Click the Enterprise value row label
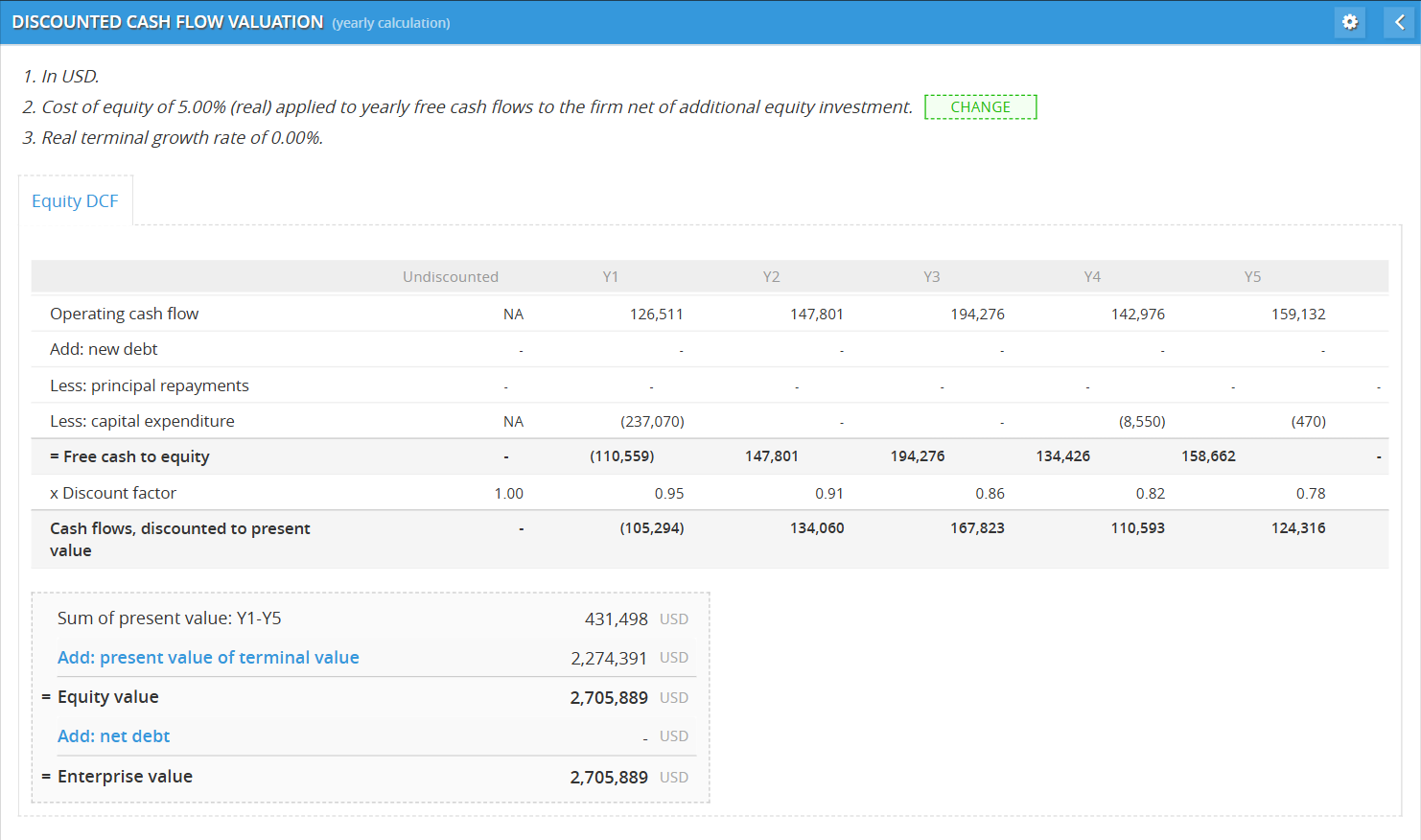 coord(125,777)
